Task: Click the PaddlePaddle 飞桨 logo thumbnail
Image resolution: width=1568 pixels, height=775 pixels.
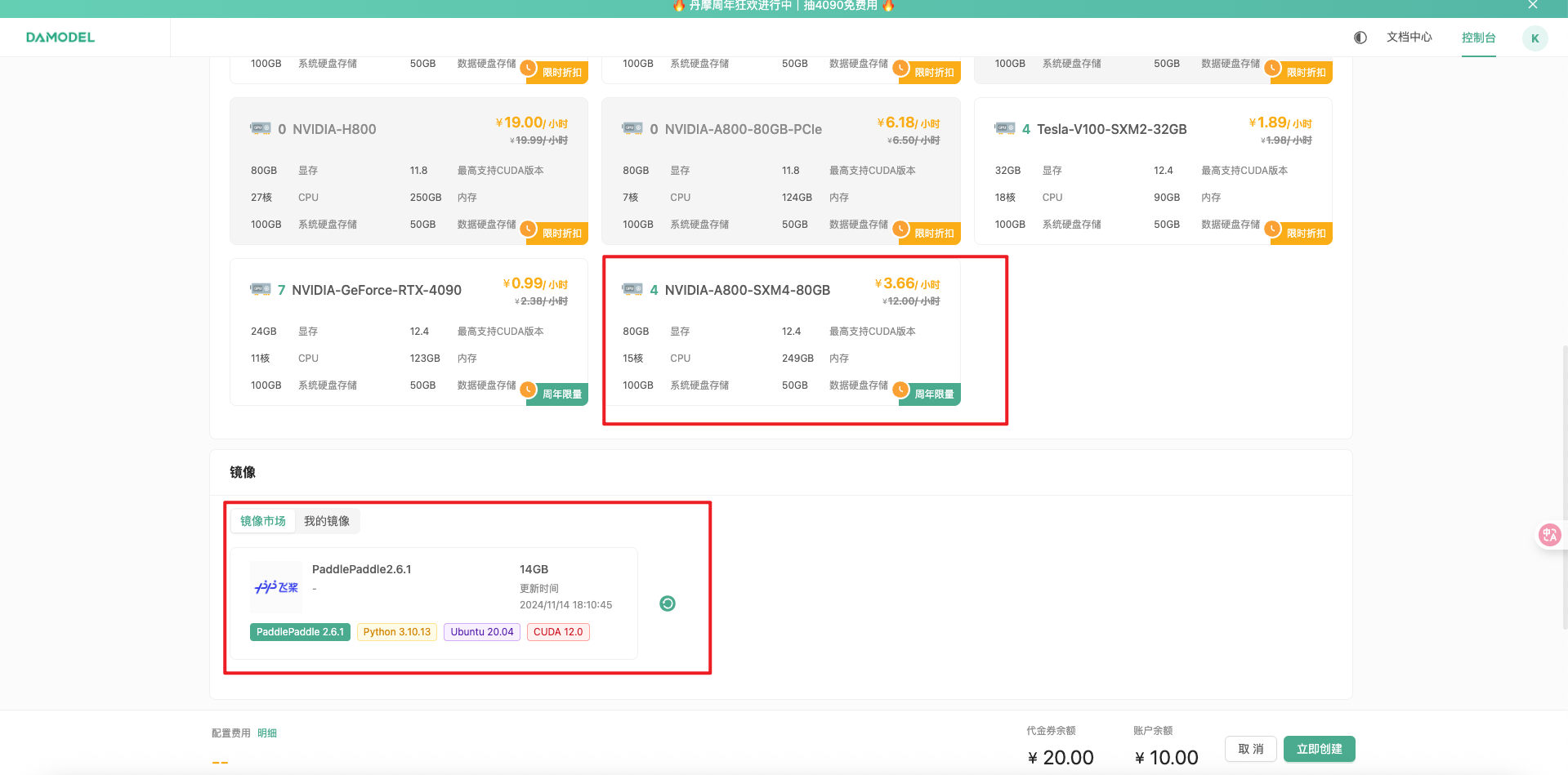Action: (276, 587)
